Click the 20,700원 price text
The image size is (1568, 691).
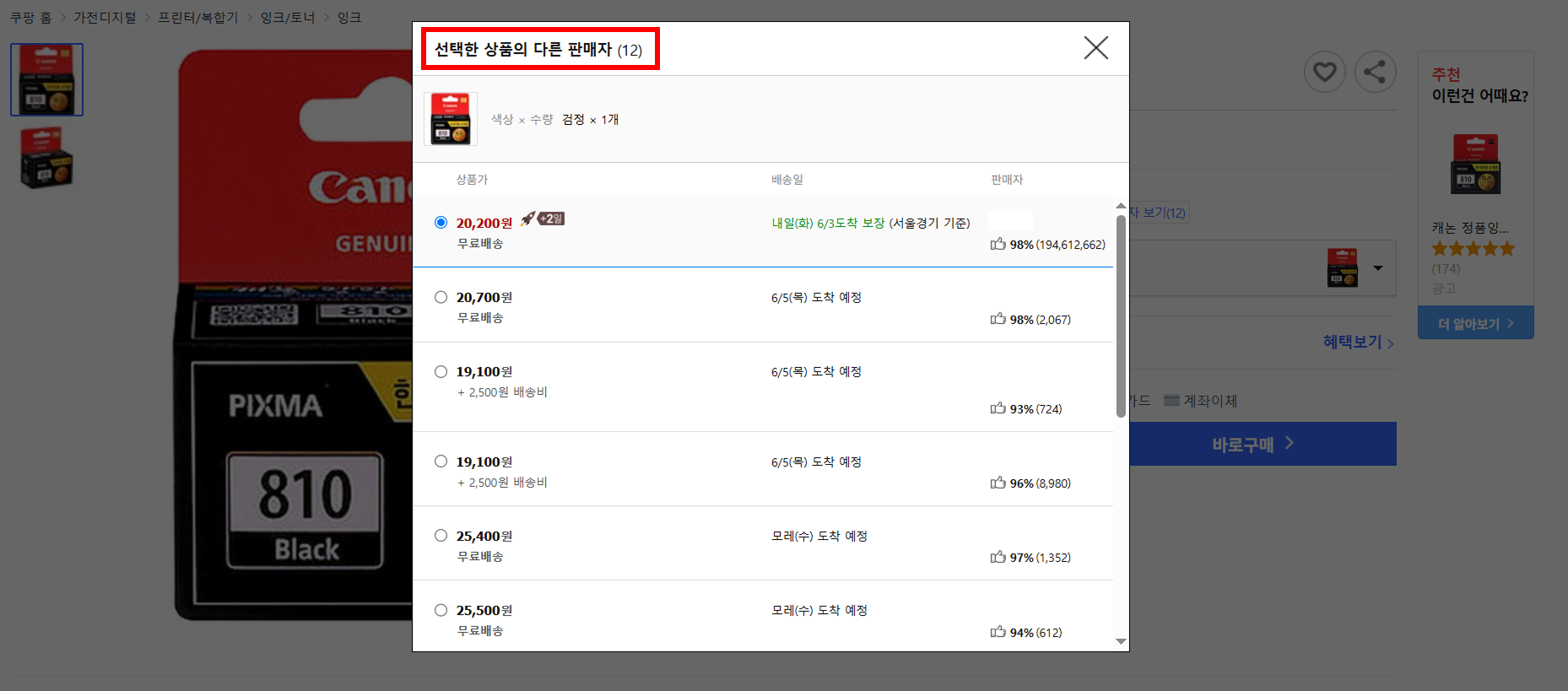pyautogui.click(x=484, y=297)
